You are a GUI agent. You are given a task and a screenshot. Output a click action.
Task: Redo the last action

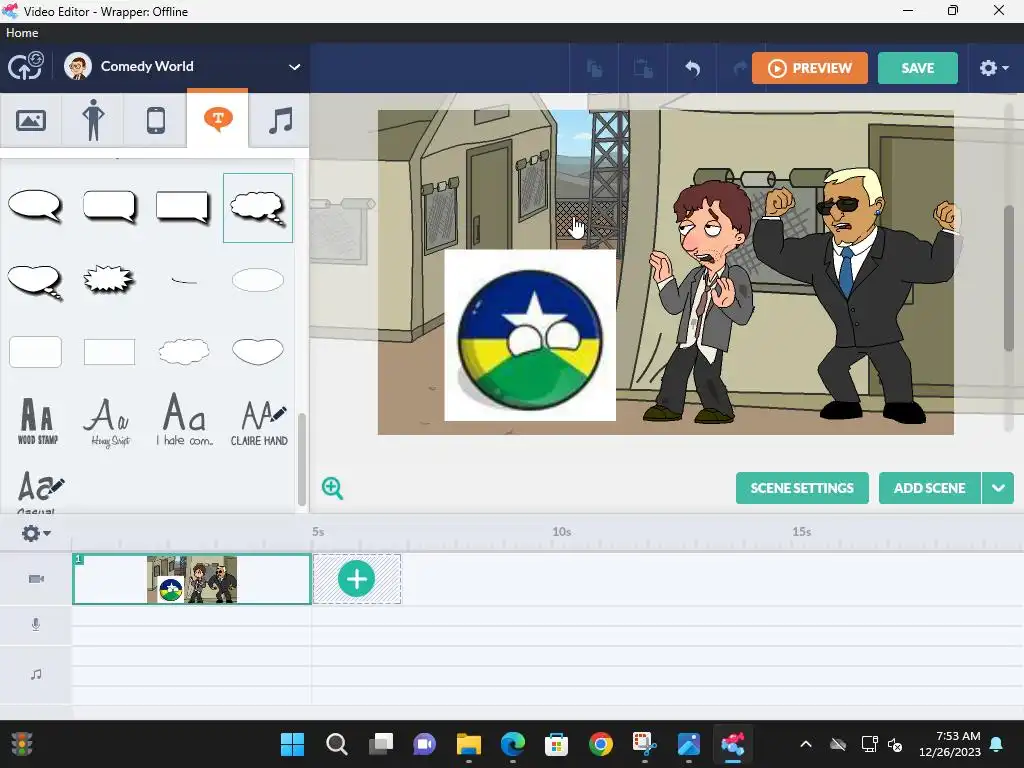pos(739,68)
